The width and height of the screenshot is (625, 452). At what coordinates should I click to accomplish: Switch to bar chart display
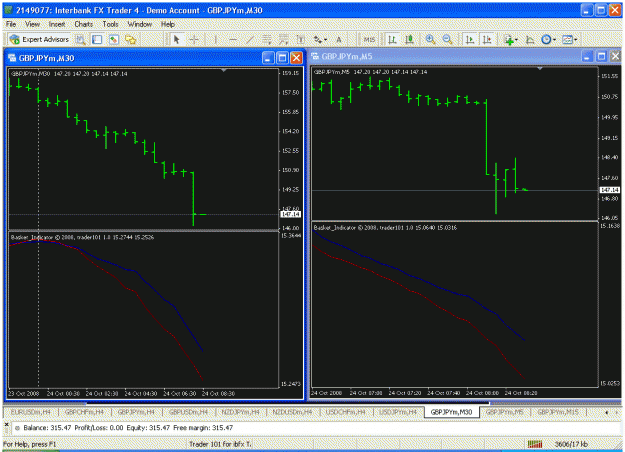tap(392, 39)
